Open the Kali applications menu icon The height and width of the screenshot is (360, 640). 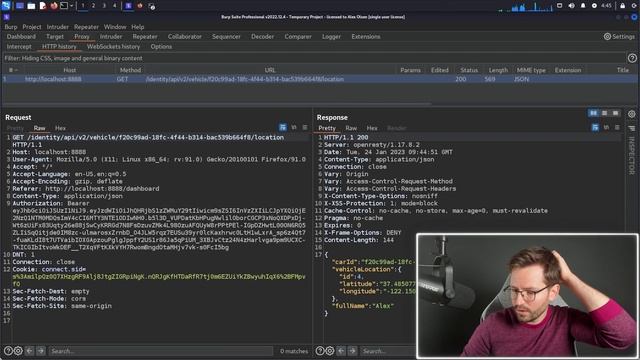(6, 5)
